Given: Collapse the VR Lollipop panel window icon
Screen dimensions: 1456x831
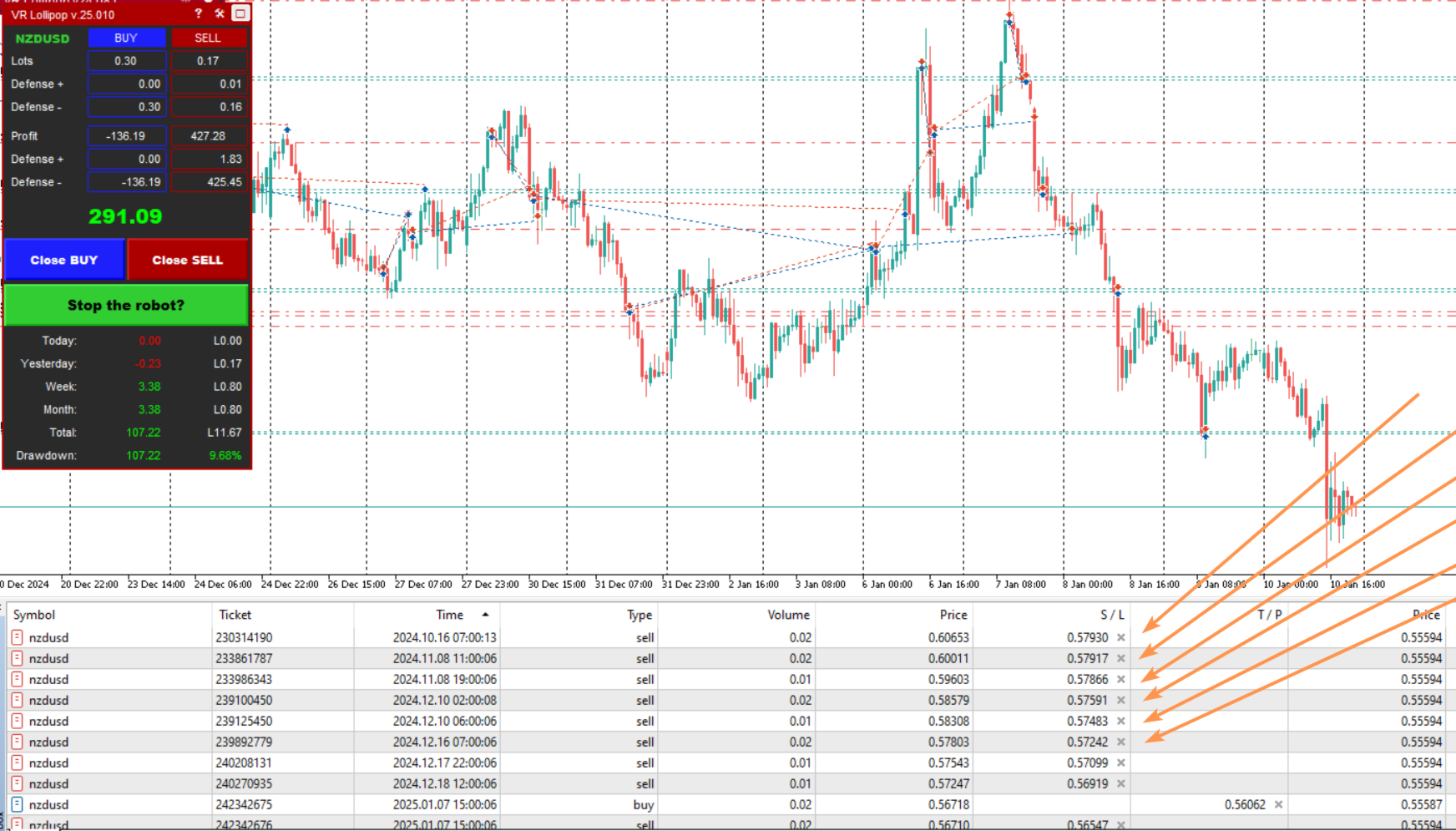Looking at the screenshot, I should pos(240,13).
